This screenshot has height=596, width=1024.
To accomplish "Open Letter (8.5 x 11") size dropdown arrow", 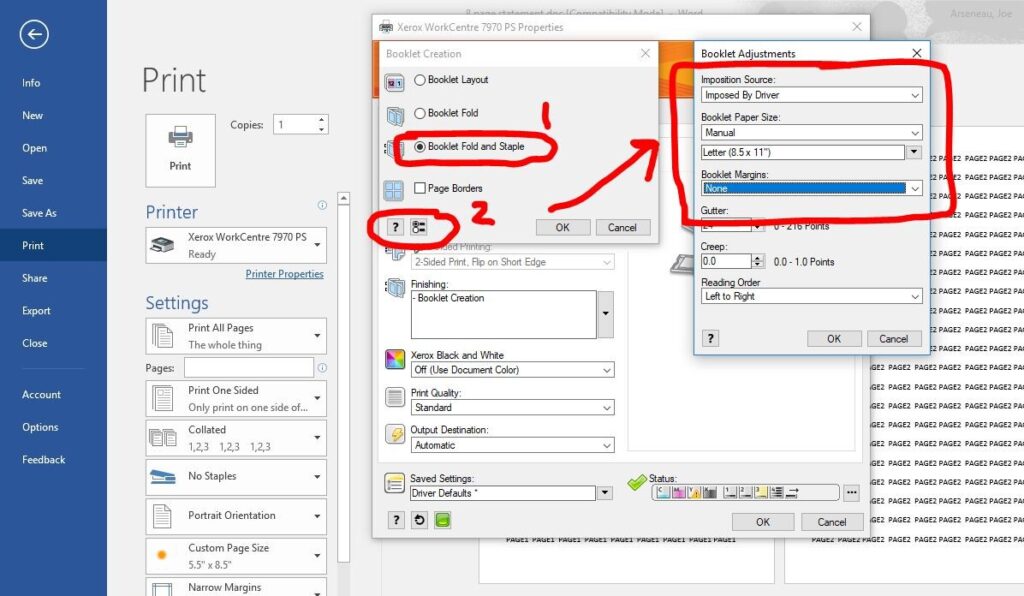I will click(x=914, y=152).
